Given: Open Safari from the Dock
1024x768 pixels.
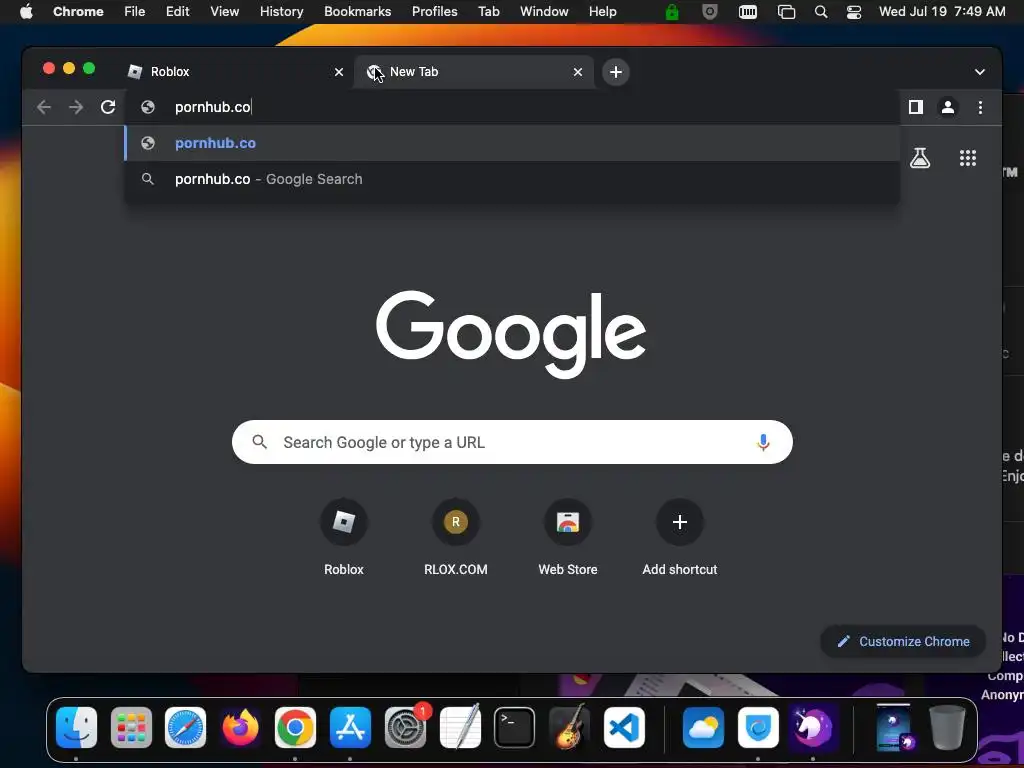Looking at the screenshot, I should 185,728.
